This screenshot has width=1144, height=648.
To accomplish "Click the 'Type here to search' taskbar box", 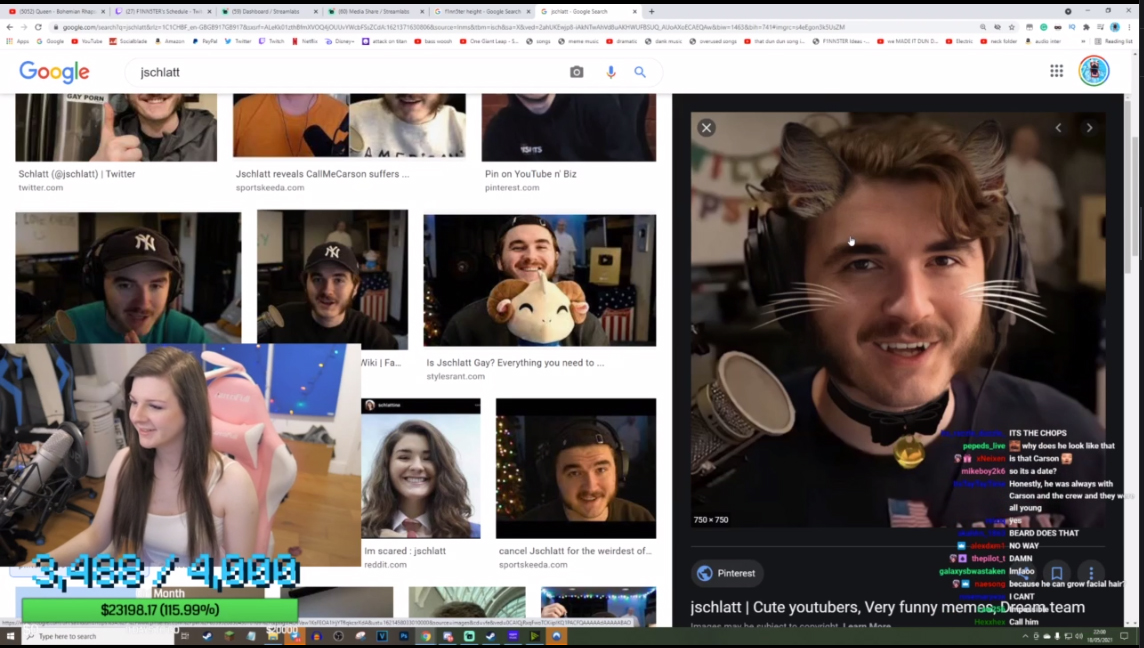I will point(98,636).
